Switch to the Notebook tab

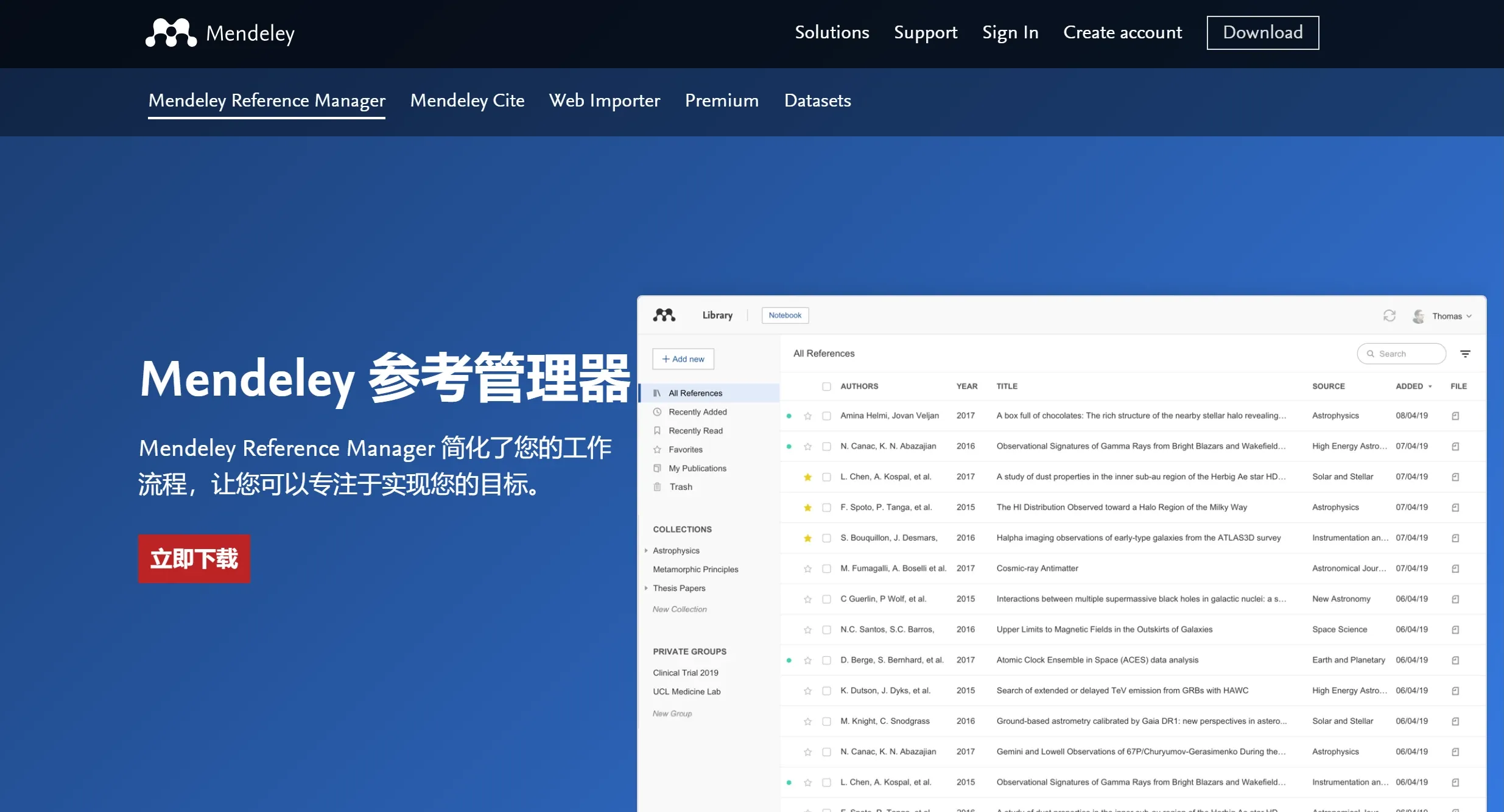(x=785, y=315)
